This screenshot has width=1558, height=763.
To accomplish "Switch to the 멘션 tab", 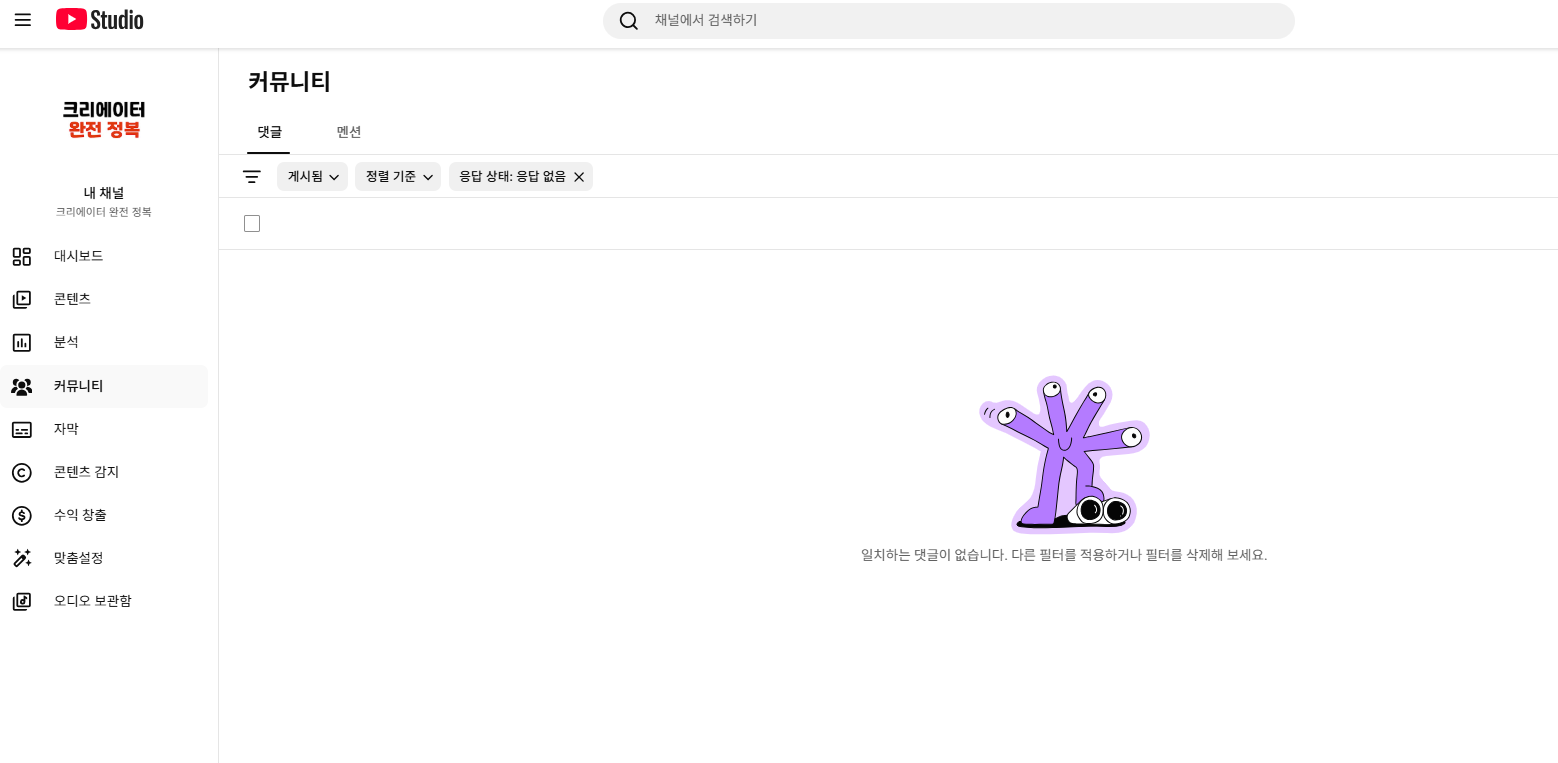I will pos(349,131).
